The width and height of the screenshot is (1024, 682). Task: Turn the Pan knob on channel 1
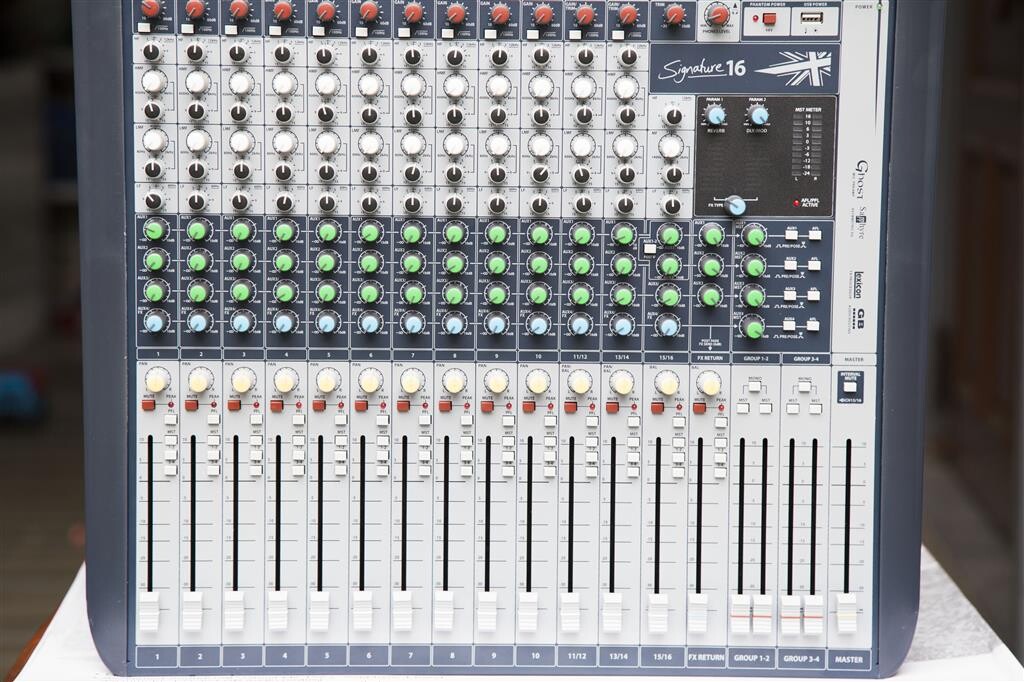157,380
